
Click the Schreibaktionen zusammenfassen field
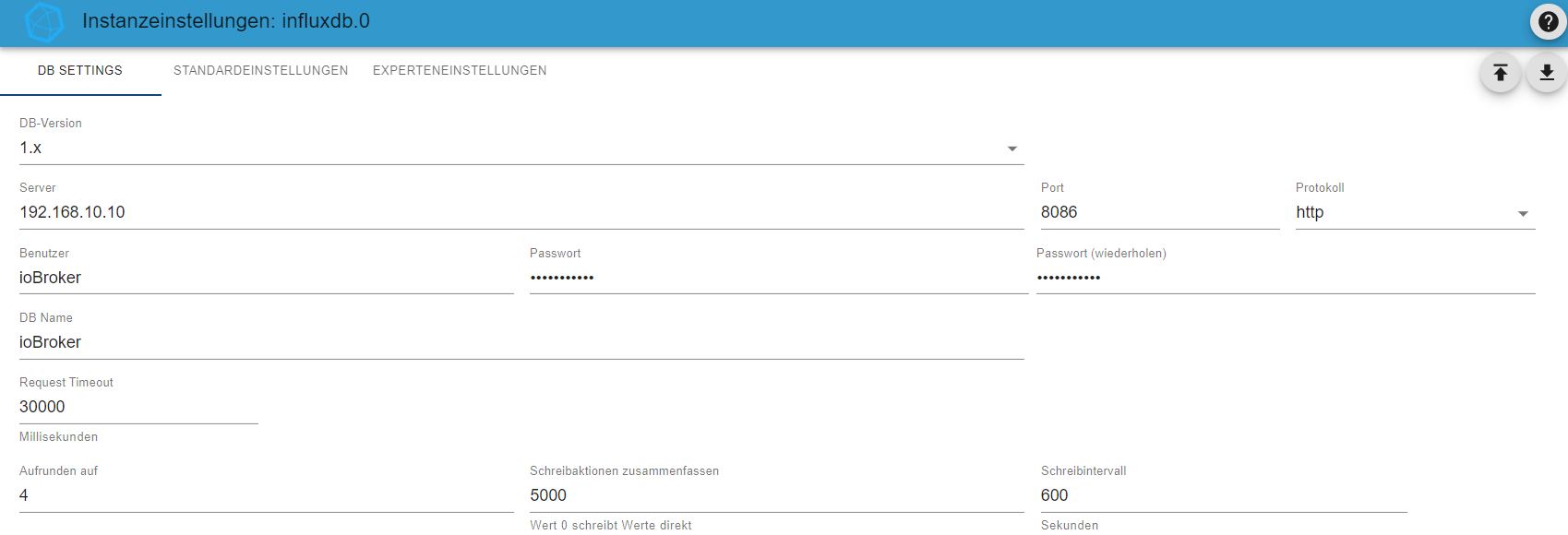point(777,496)
